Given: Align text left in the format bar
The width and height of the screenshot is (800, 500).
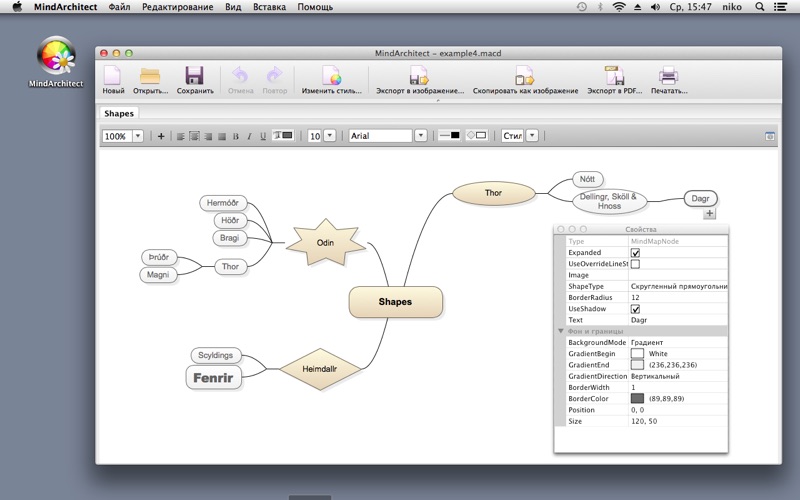Looking at the screenshot, I should tap(181, 136).
